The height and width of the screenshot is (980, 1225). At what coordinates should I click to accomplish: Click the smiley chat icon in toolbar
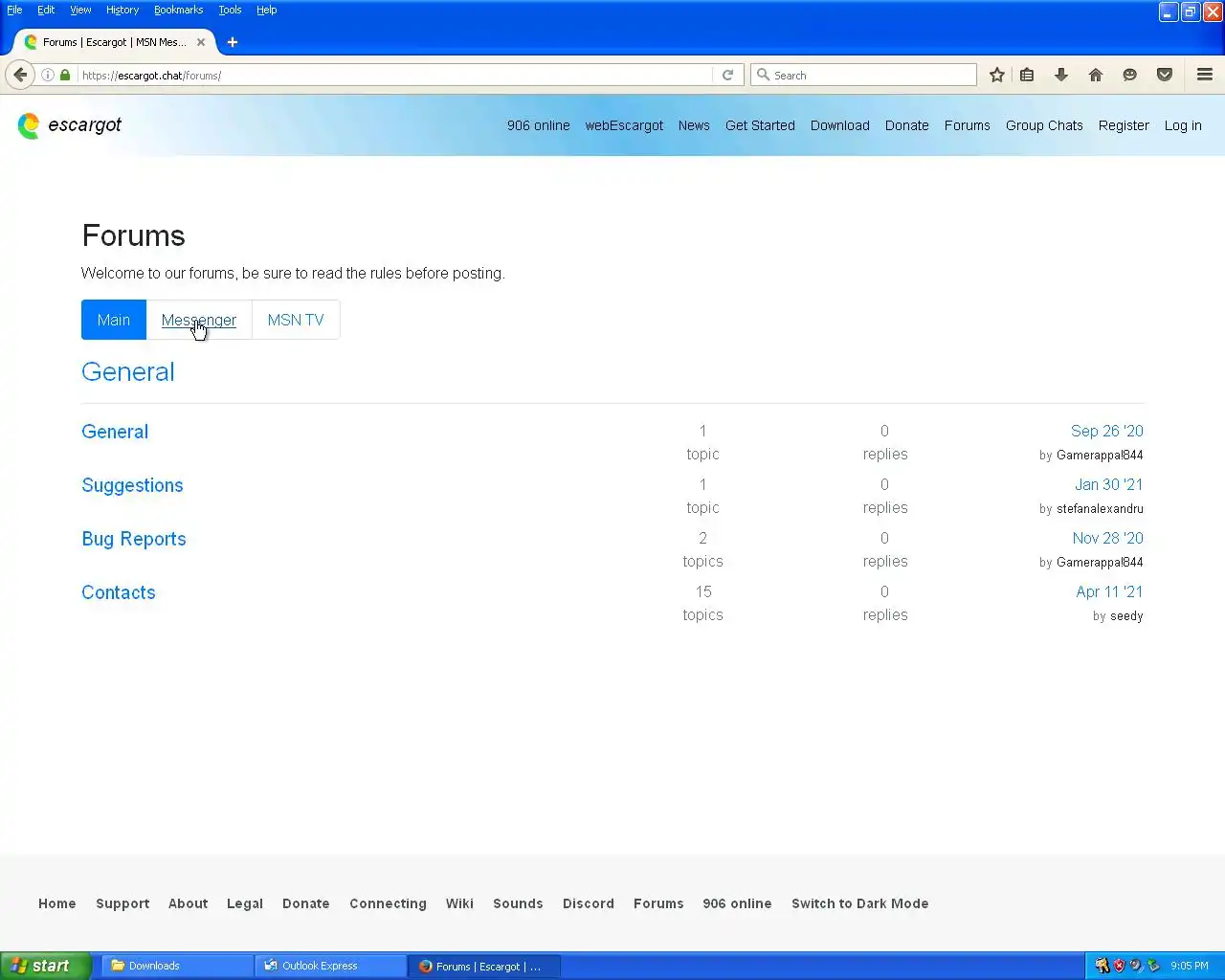(x=1130, y=75)
